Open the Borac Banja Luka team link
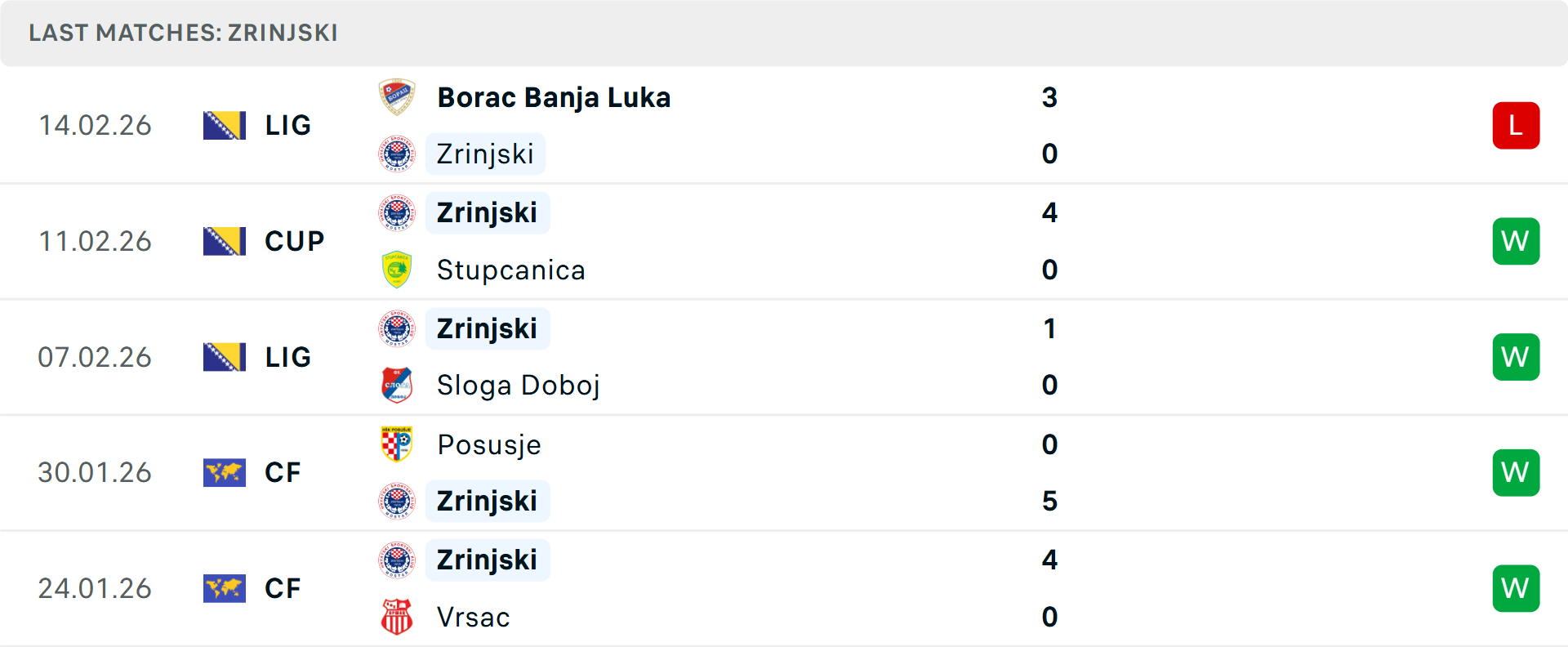 554,97
